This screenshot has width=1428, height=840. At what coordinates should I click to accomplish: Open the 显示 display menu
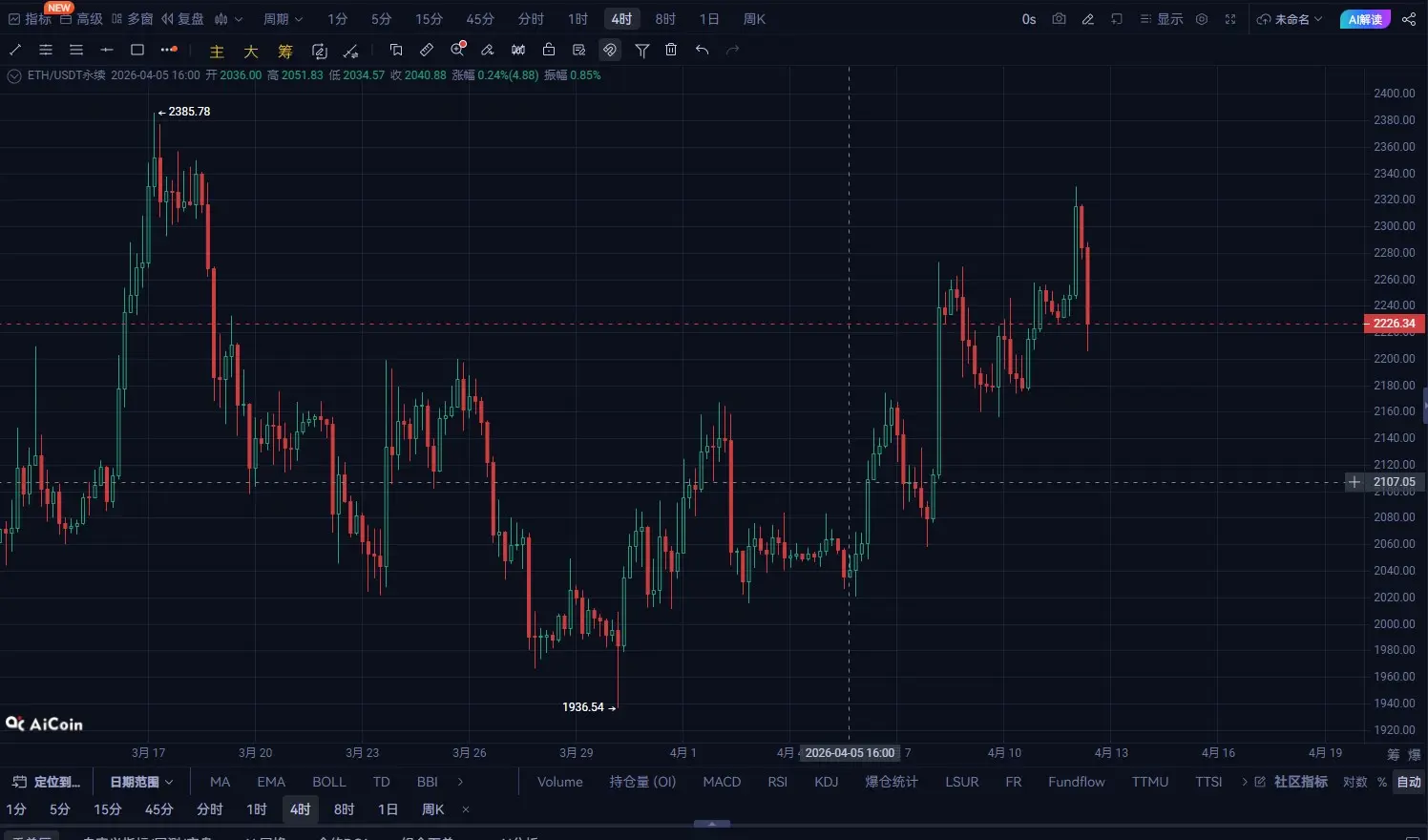[1162, 19]
